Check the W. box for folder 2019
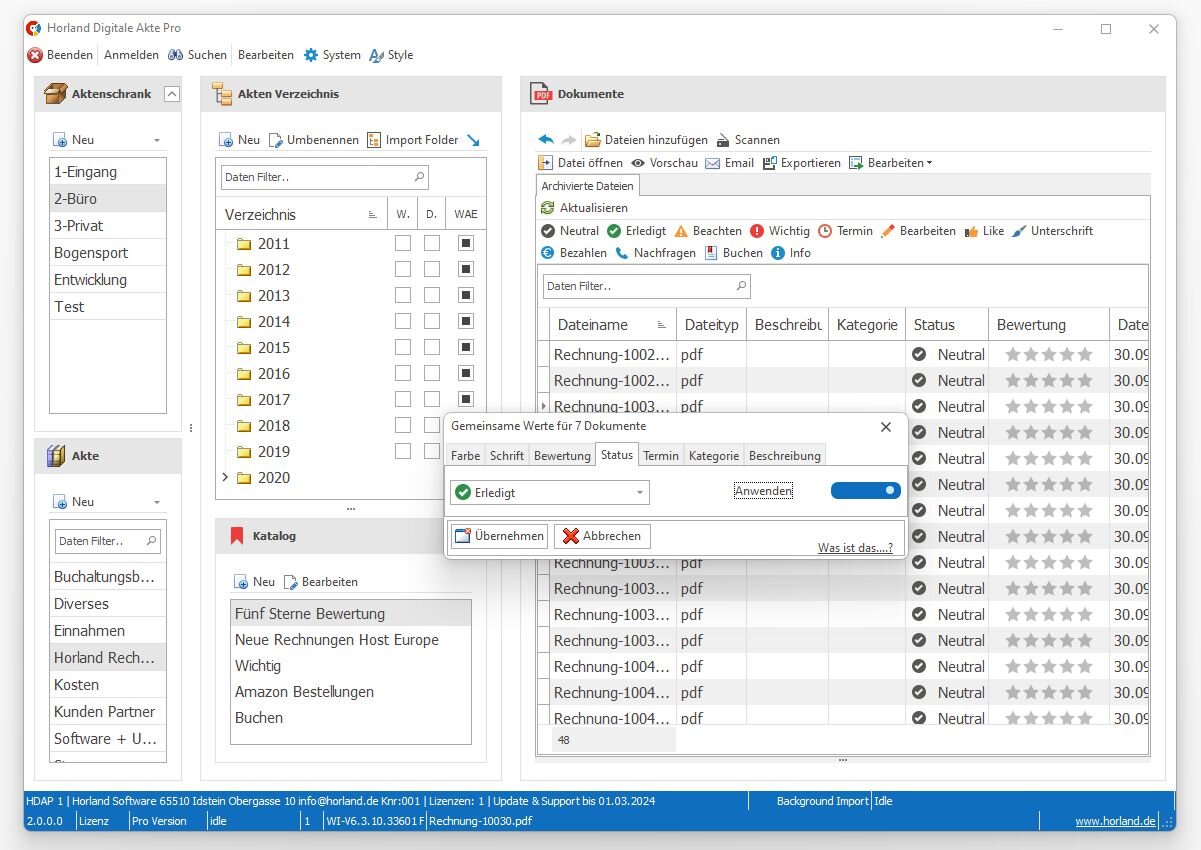Image resolution: width=1201 pixels, height=850 pixels. [x=402, y=451]
